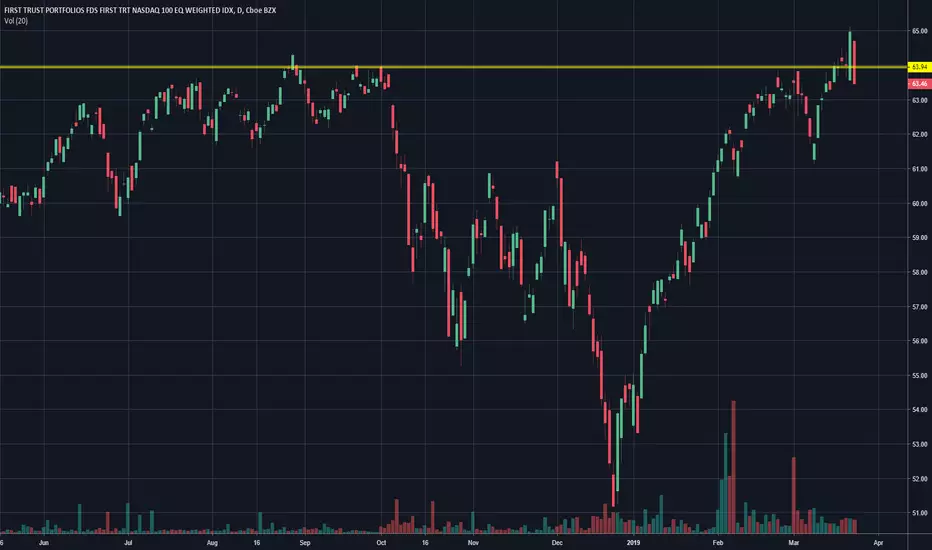The width and height of the screenshot is (932, 550).
Task: Click the Jun label on time axis
Action: click(x=43, y=543)
